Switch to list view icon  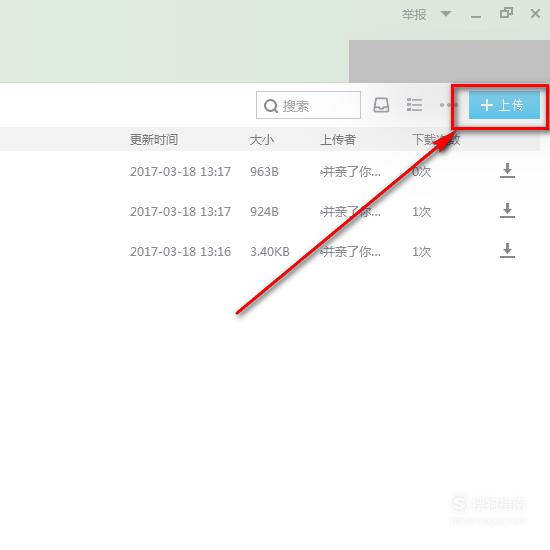[x=414, y=105]
